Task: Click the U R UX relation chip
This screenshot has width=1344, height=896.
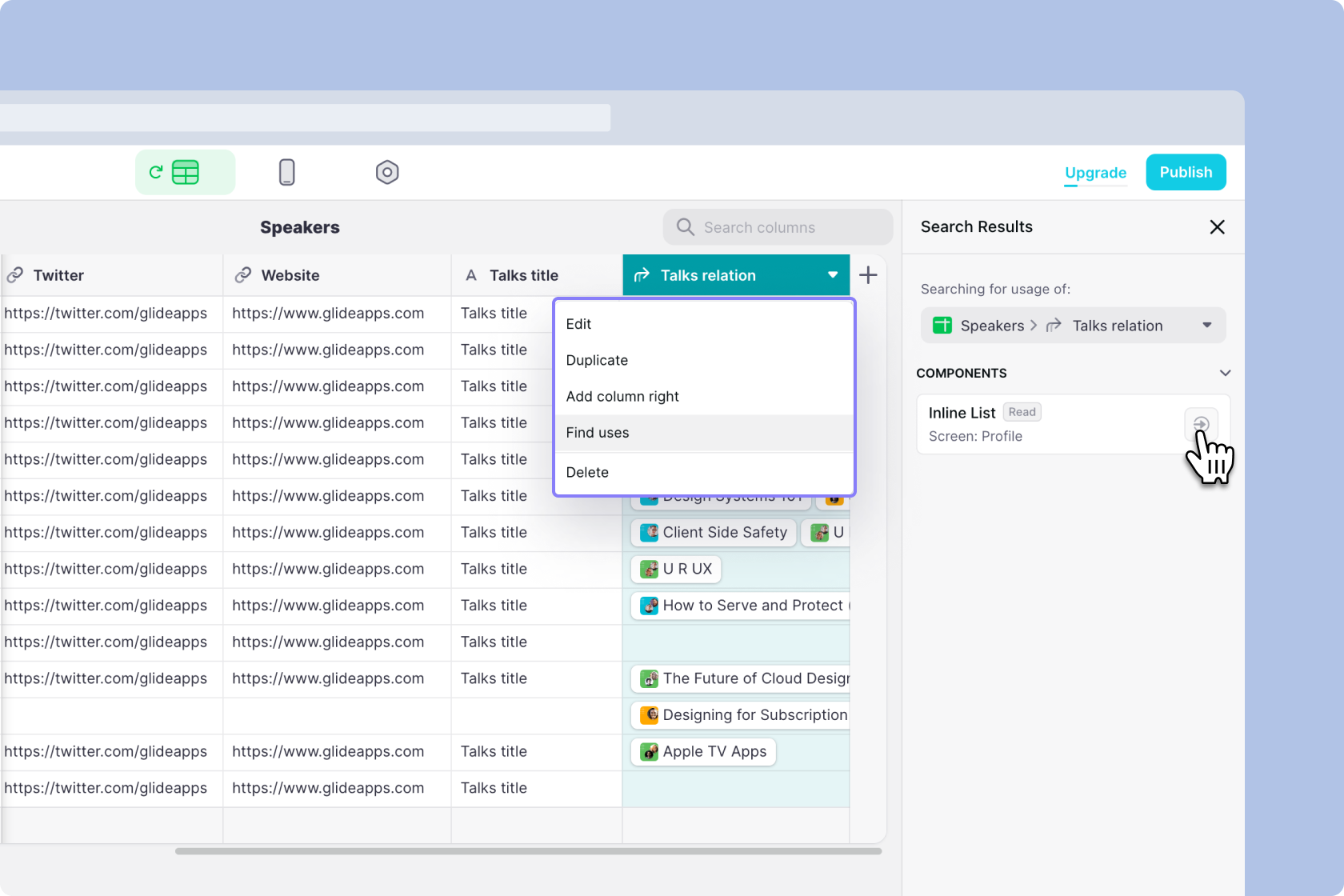Action: 676,569
